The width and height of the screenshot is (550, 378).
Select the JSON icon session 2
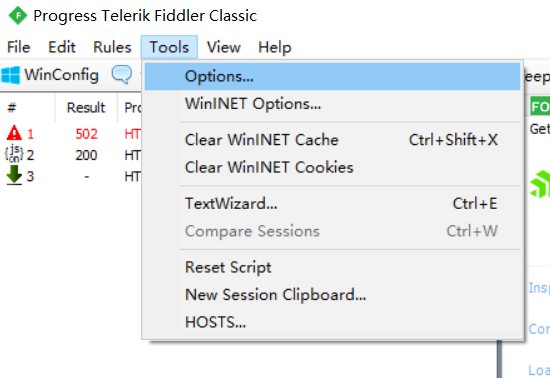pos(14,154)
